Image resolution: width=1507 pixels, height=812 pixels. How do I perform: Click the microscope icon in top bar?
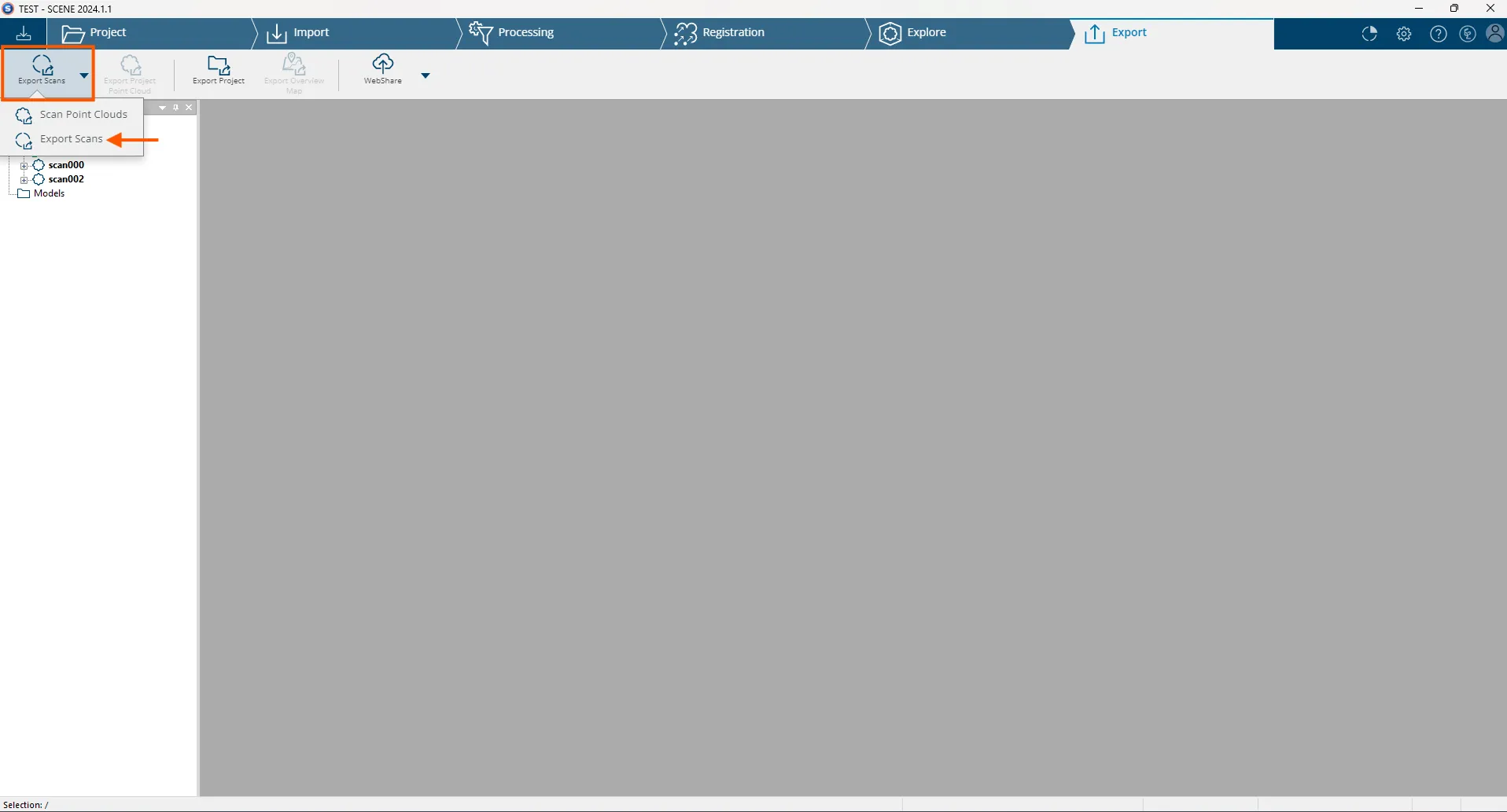1467,34
